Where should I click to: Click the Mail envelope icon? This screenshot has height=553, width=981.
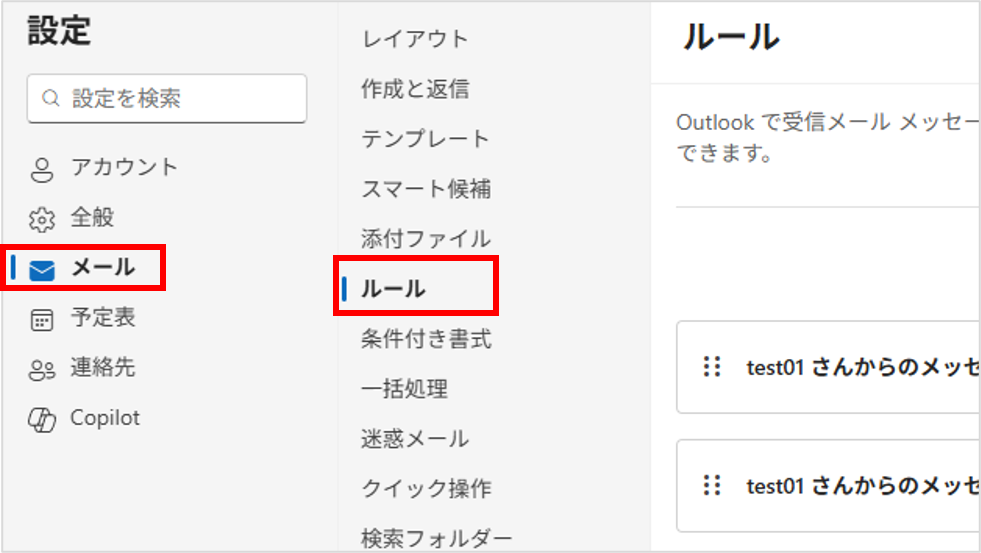[42, 269]
